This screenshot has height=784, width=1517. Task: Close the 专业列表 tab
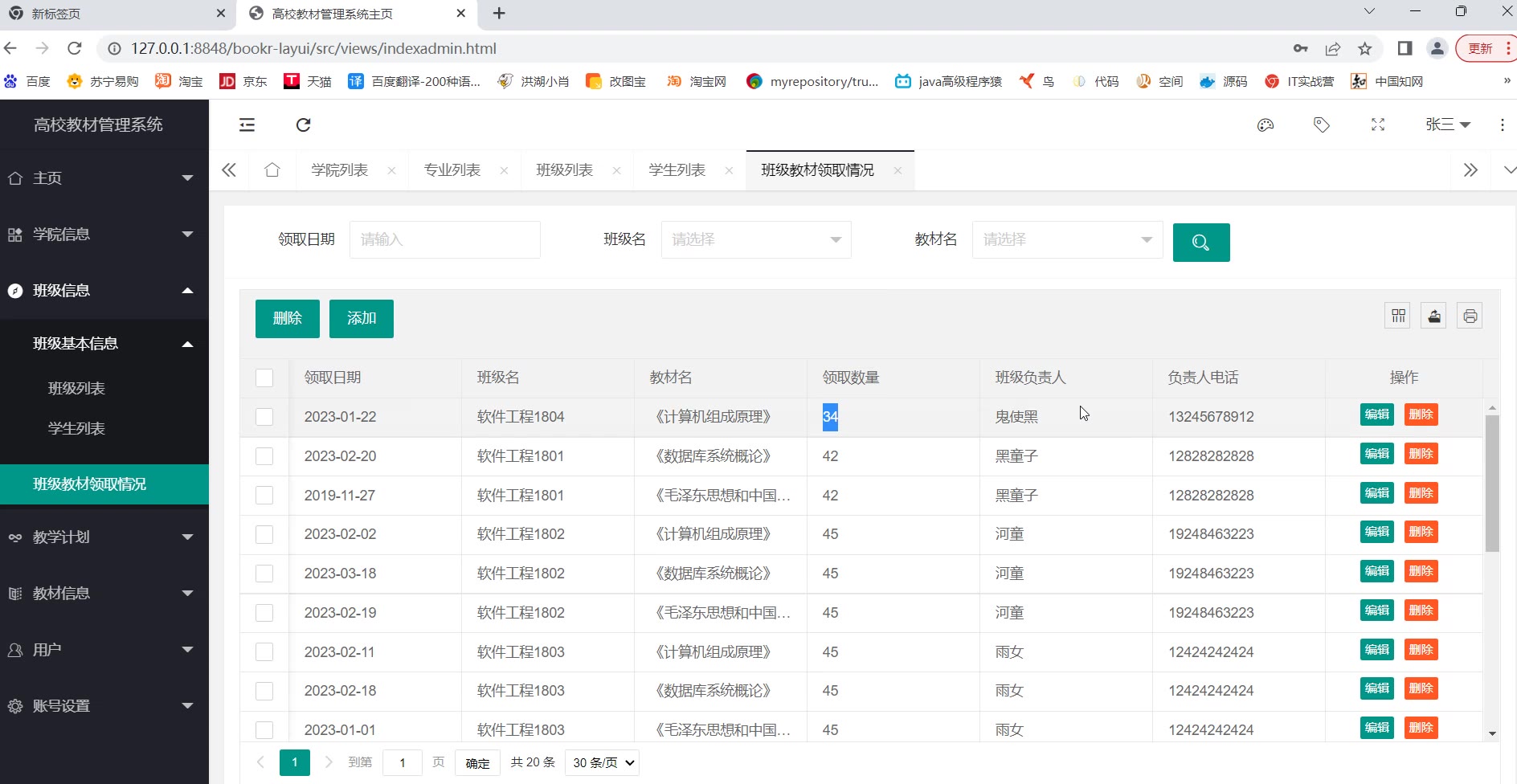pyautogui.click(x=504, y=170)
